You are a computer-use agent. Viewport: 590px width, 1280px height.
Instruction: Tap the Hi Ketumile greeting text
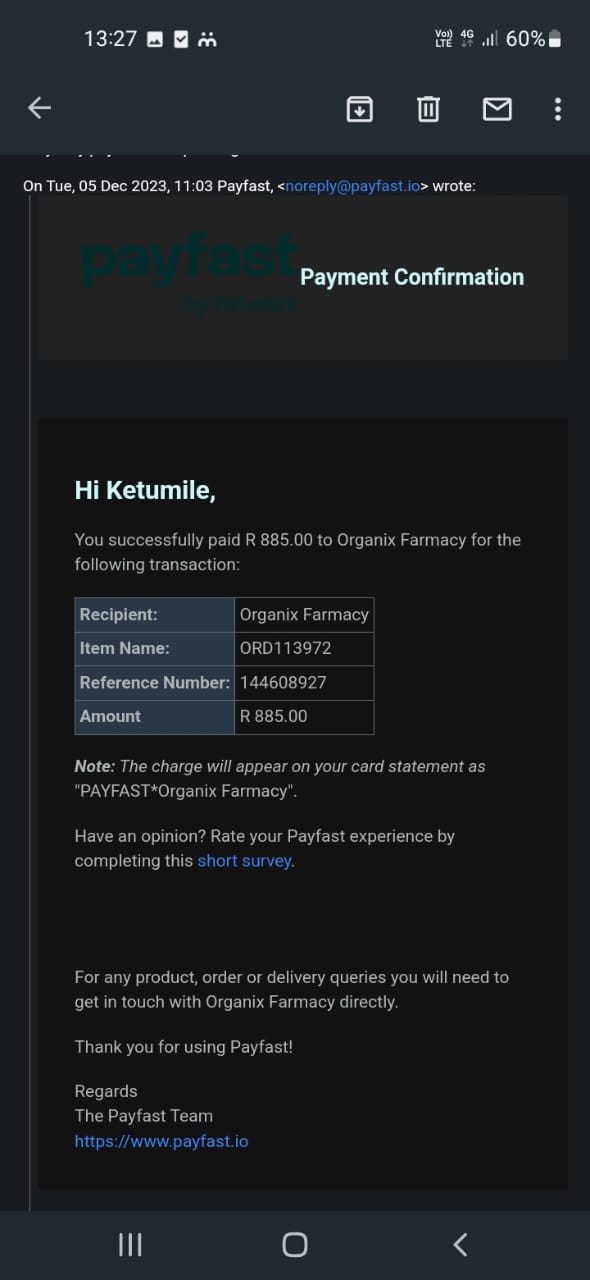(x=145, y=490)
